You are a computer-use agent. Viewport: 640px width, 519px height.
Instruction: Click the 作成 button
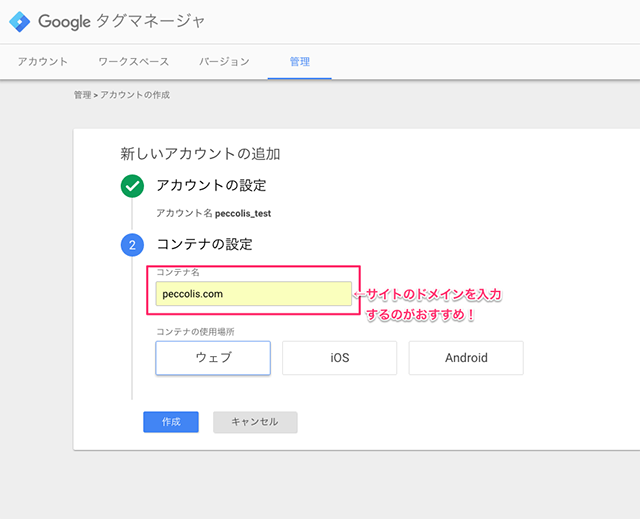click(171, 422)
